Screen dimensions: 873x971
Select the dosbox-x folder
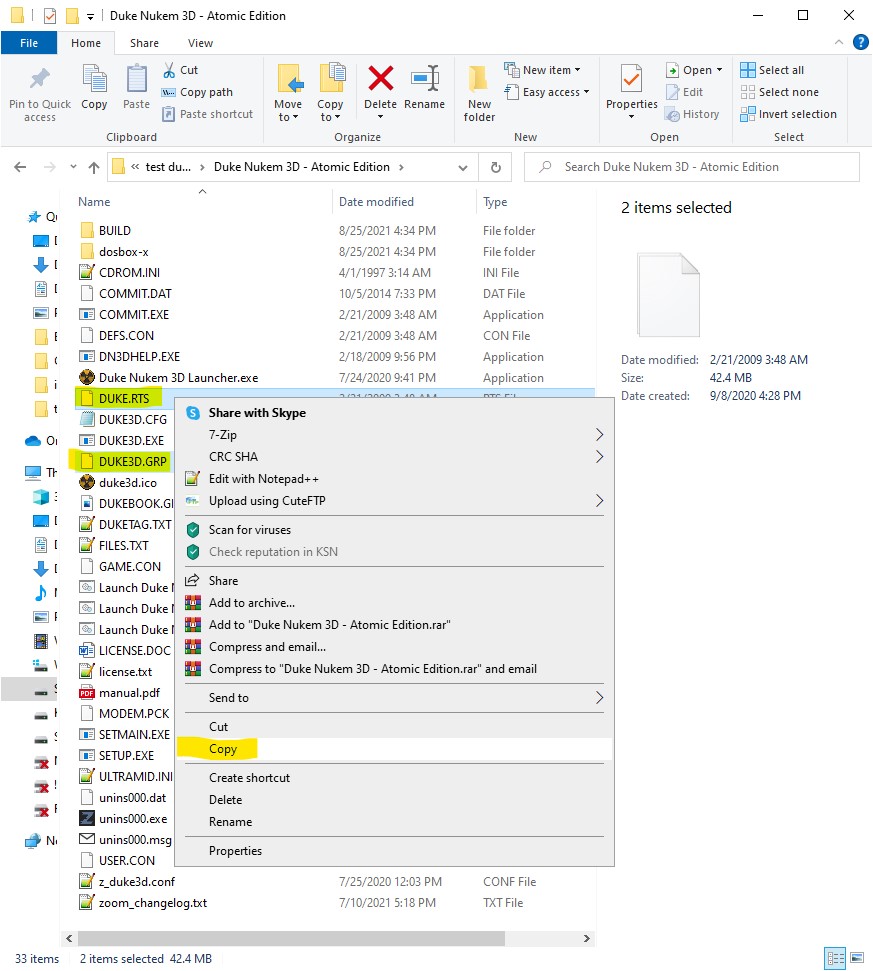(123, 252)
